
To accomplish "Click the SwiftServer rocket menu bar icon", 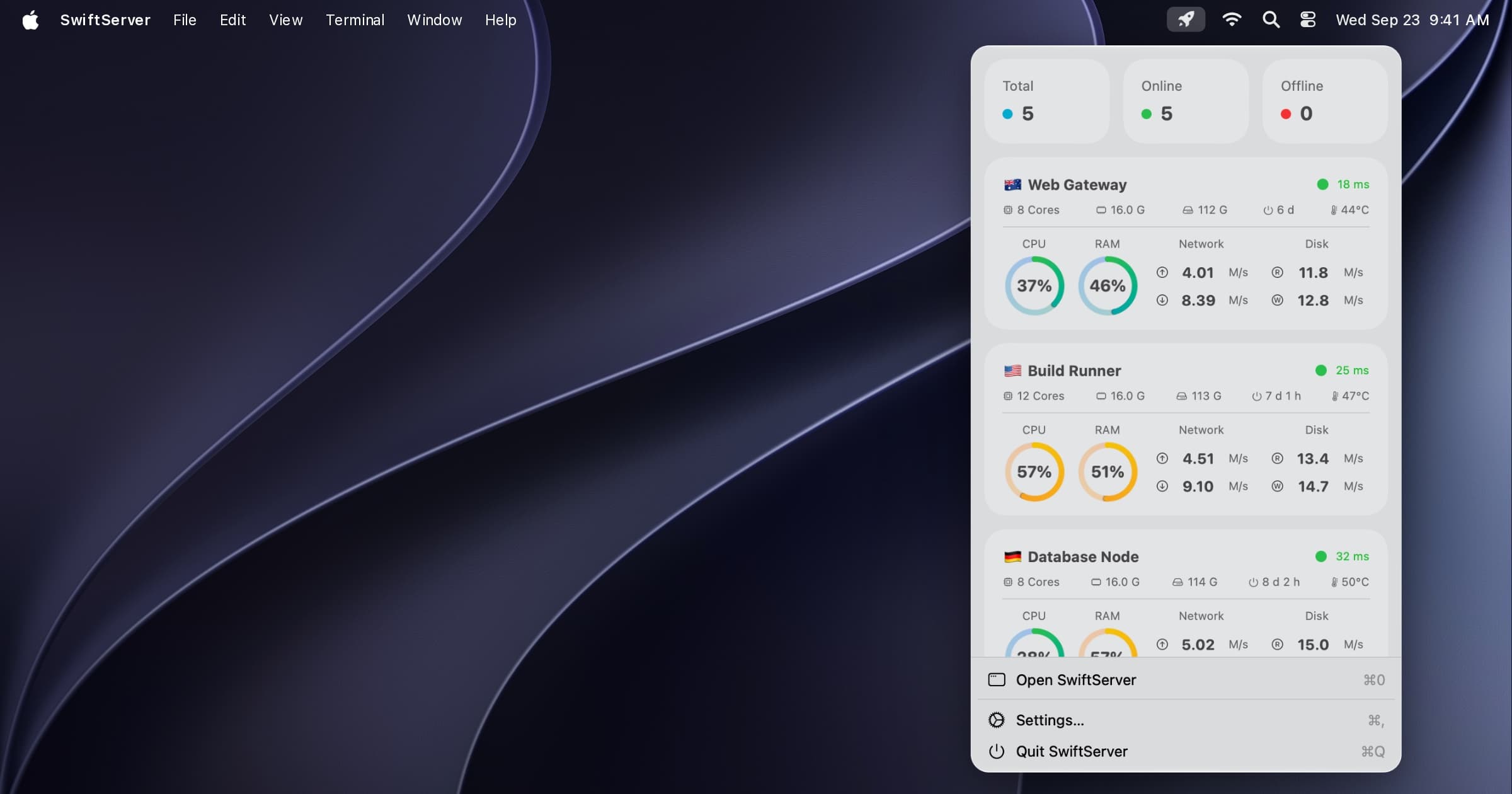I will coord(1186,20).
